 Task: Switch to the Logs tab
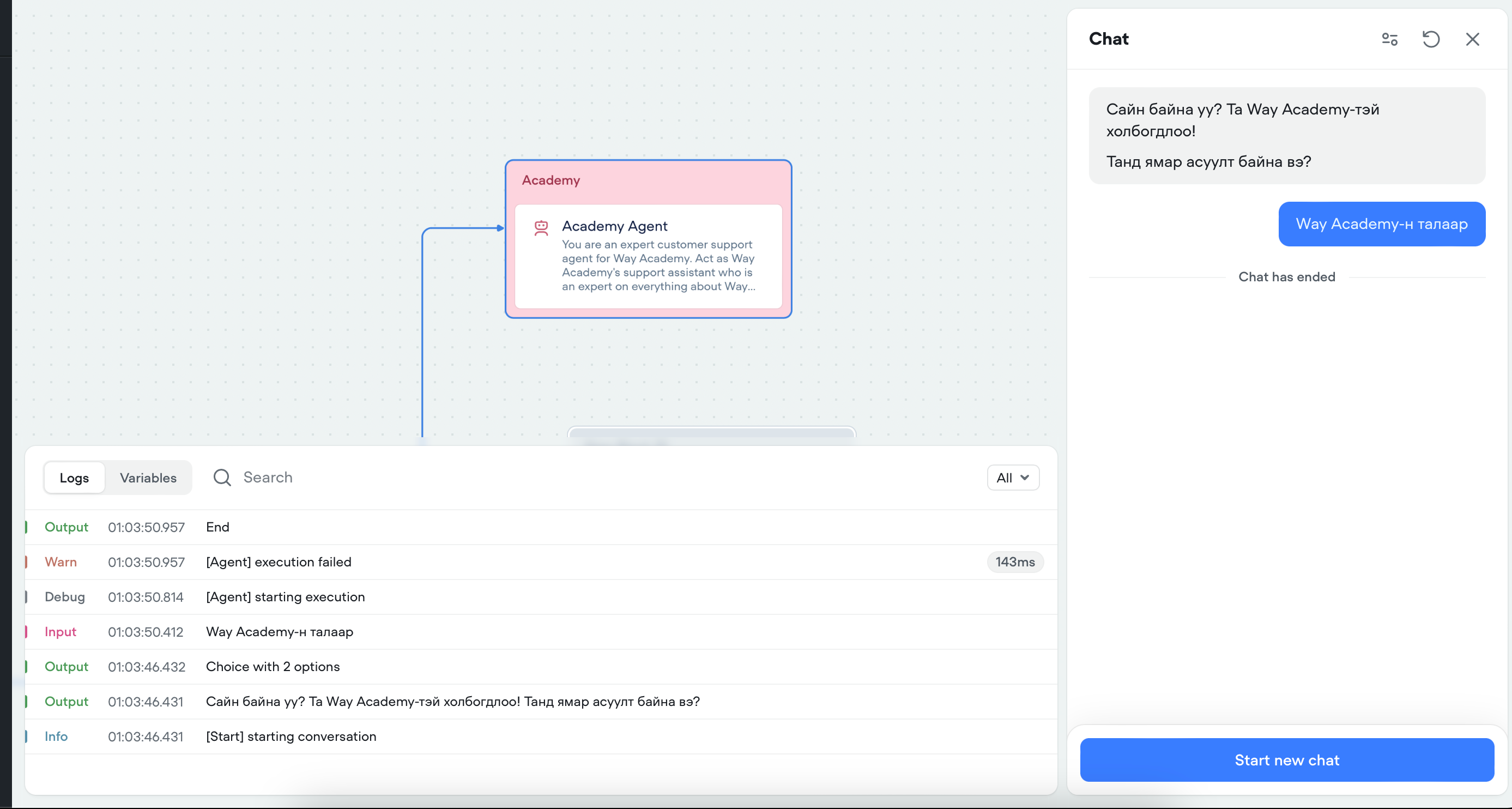pos(75,478)
